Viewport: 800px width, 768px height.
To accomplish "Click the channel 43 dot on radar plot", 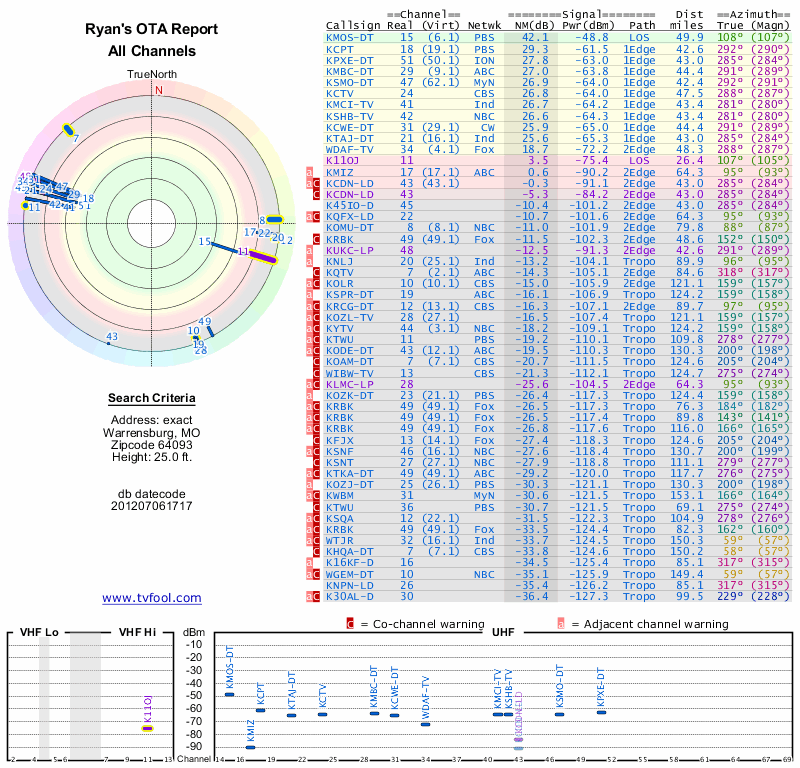I will (x=108, y=343).
